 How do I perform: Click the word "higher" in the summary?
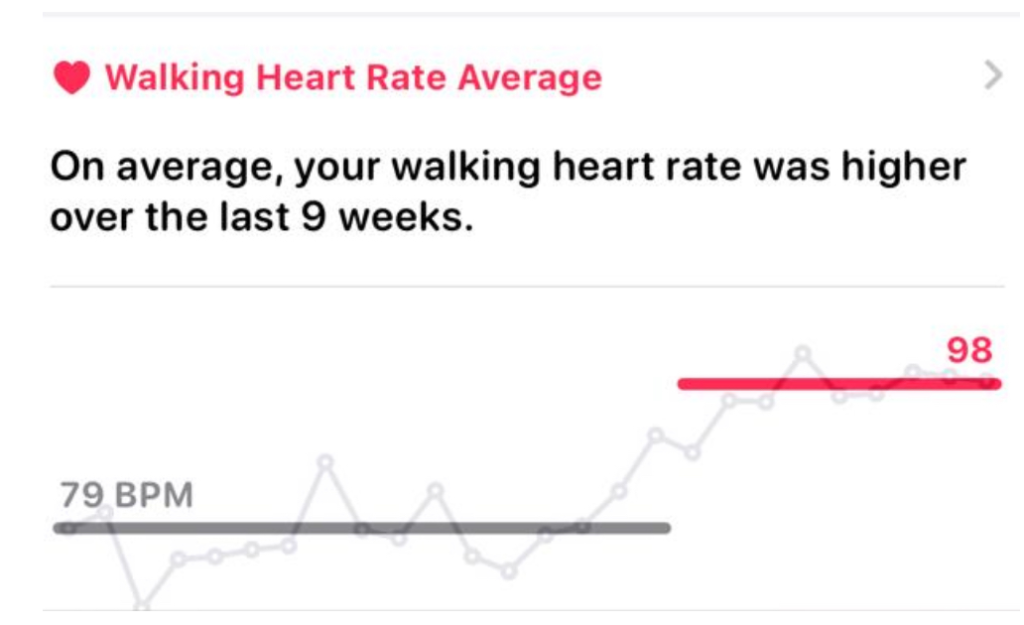[x=904, y=167]
